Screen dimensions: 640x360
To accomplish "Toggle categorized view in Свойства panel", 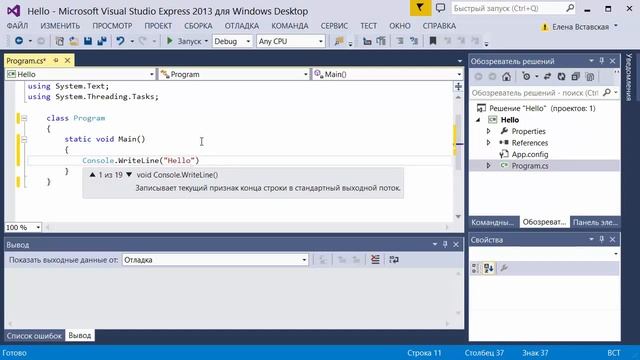I will click(x=476, y=268).
